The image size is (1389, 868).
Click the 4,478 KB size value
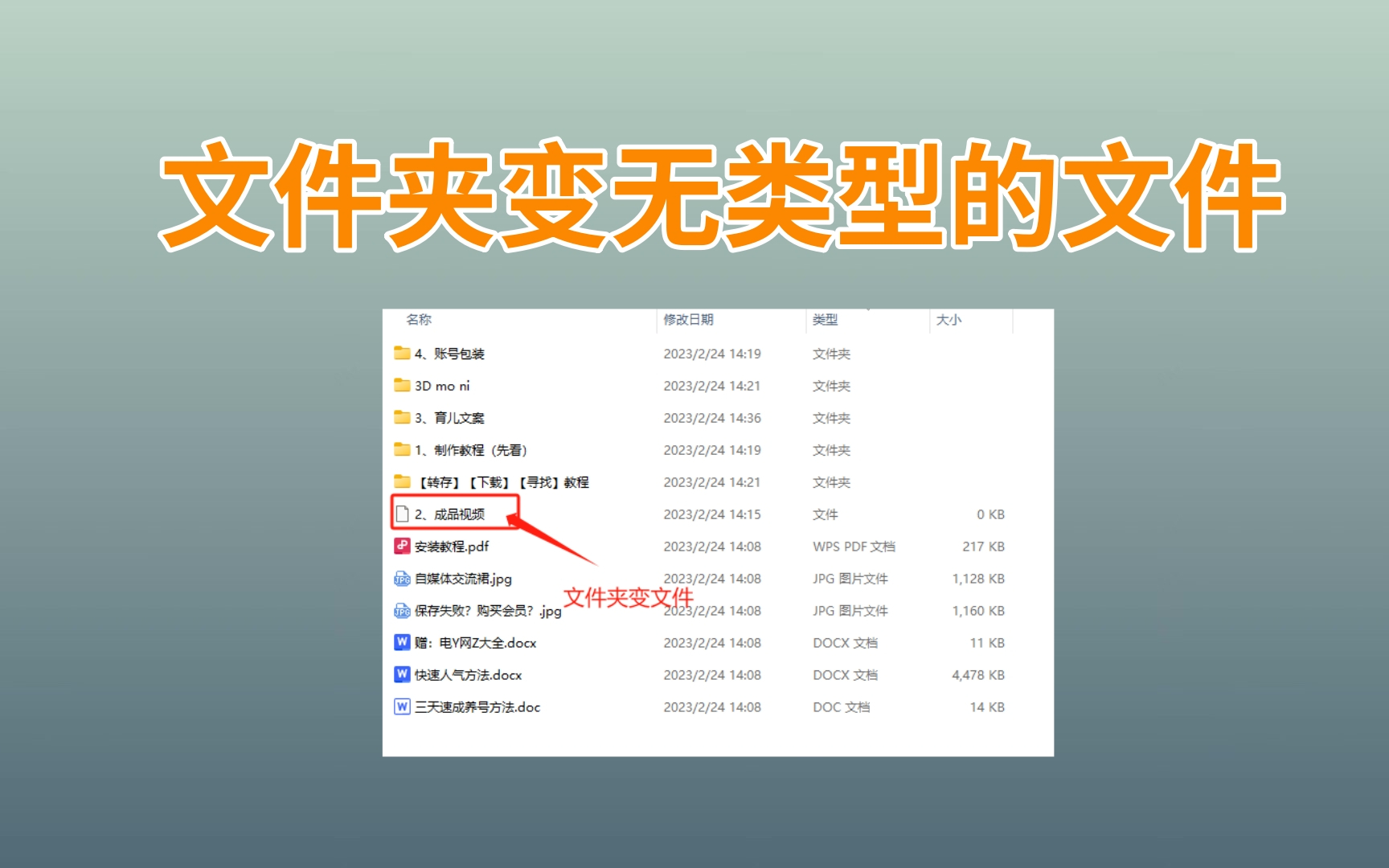coord(978,675)
